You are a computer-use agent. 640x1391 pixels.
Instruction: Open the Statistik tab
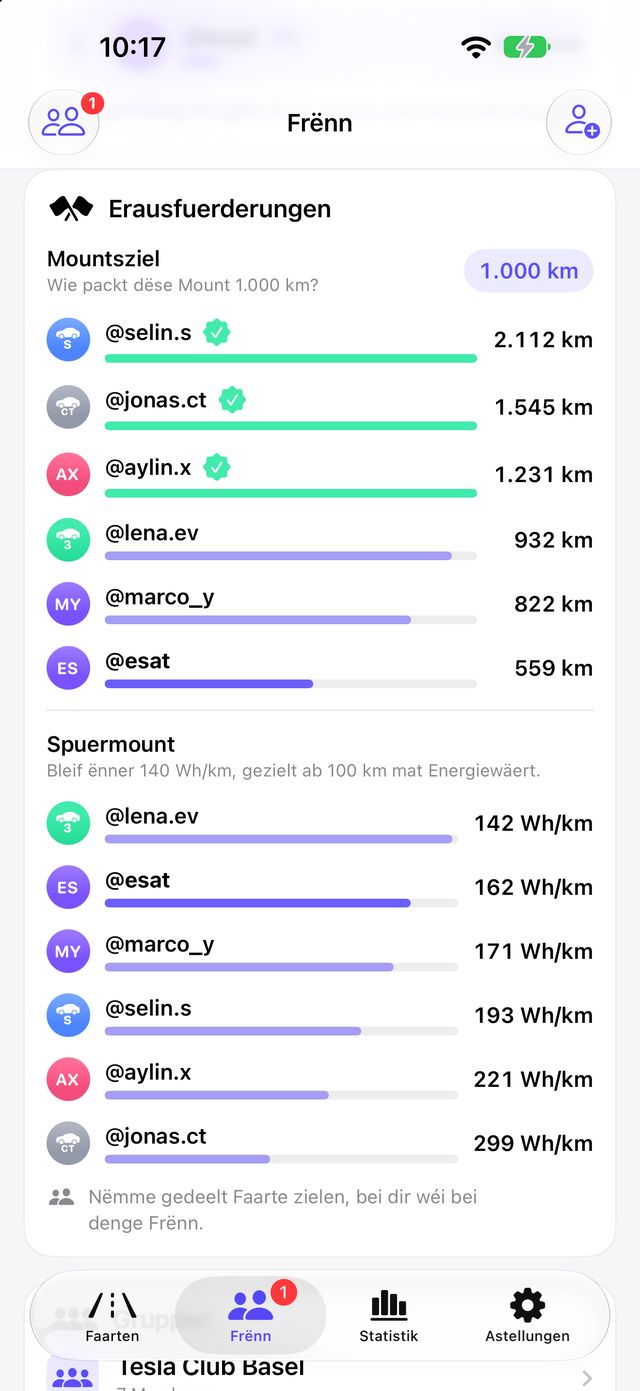point(389,1315)
